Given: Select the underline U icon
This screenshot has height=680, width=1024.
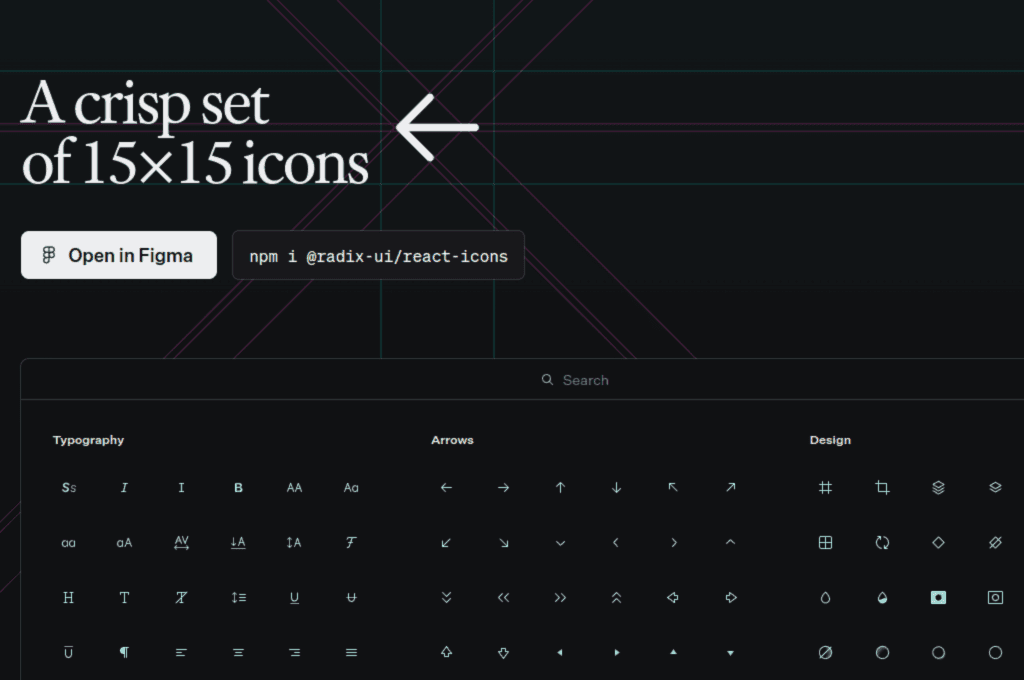Looking at the screenshot, I should [295, 598].
